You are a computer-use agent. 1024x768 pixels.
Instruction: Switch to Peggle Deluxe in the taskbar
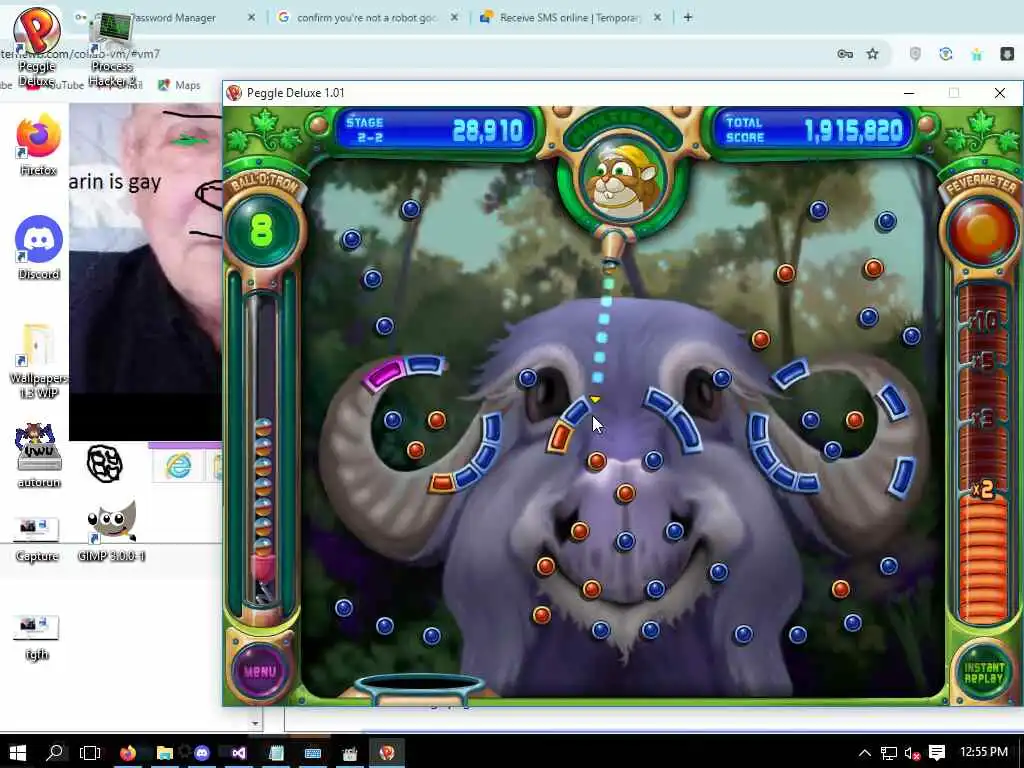click(x=387, y=753)
